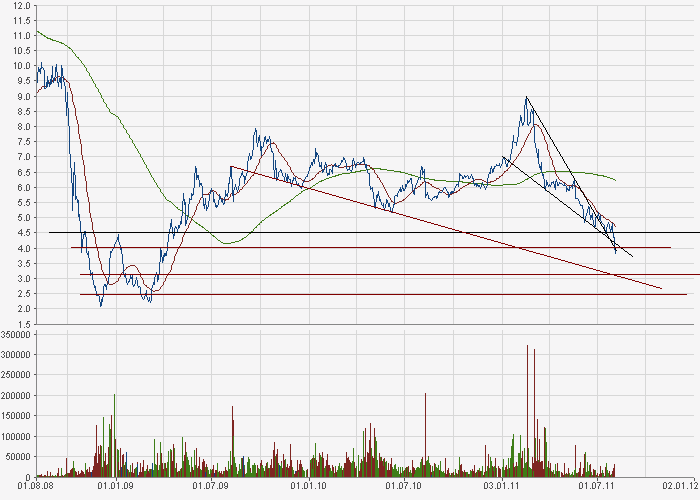This screenshot has height=500, width=700.
Task: Click the black horizontal line at 4.5
Action: pyautogui.click(x=374, y=233)
